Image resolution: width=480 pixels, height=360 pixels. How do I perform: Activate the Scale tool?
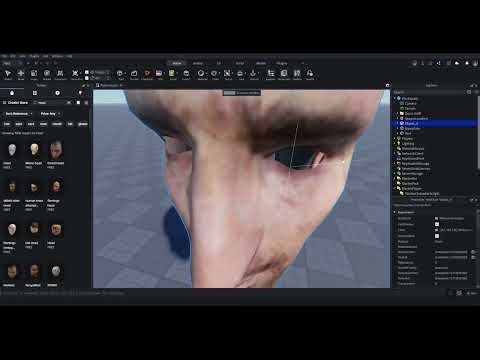point(34,74)
